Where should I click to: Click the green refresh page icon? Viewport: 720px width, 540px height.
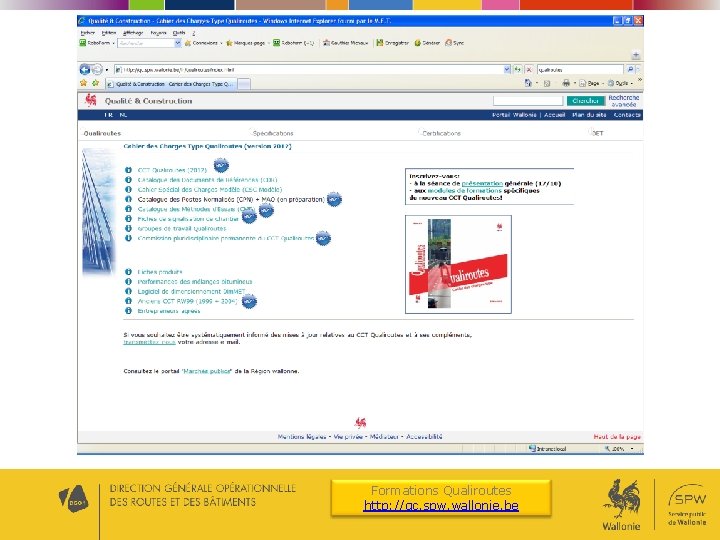point(518,69)
